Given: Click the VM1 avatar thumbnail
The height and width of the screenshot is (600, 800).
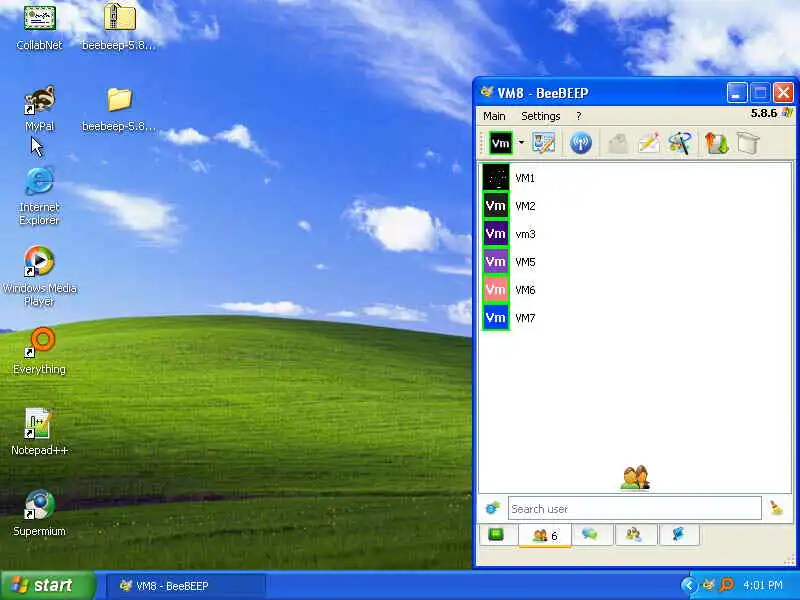Looking at the screenshot, I should tap(495, 178).
